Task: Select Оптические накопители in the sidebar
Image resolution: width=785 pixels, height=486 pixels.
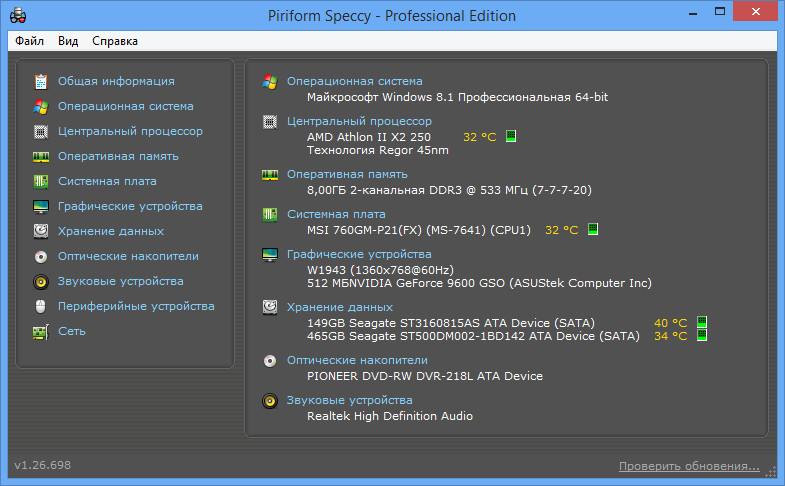Action: coord(128,256)
